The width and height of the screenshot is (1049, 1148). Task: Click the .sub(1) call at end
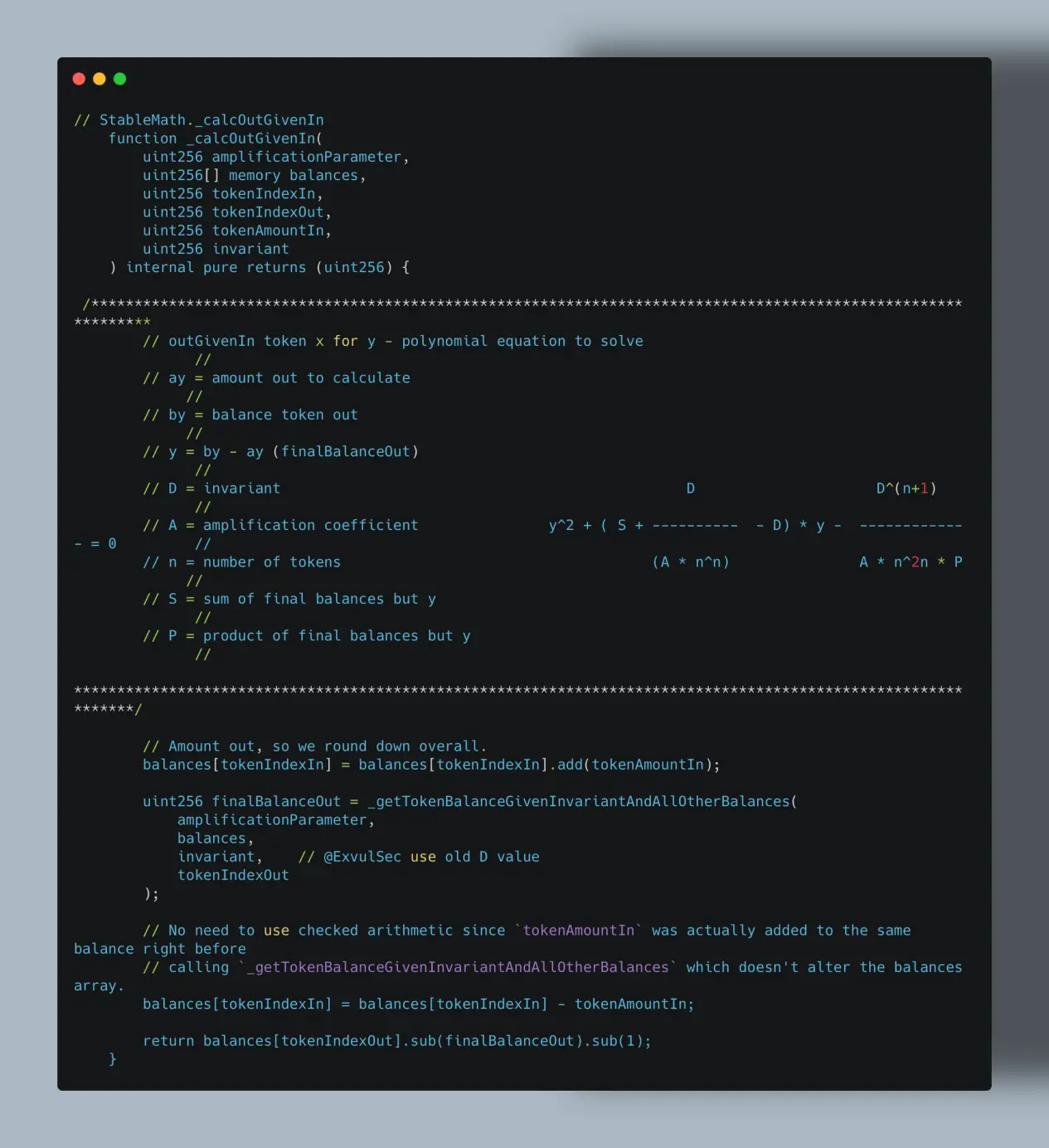click(x=617, y=1041)
